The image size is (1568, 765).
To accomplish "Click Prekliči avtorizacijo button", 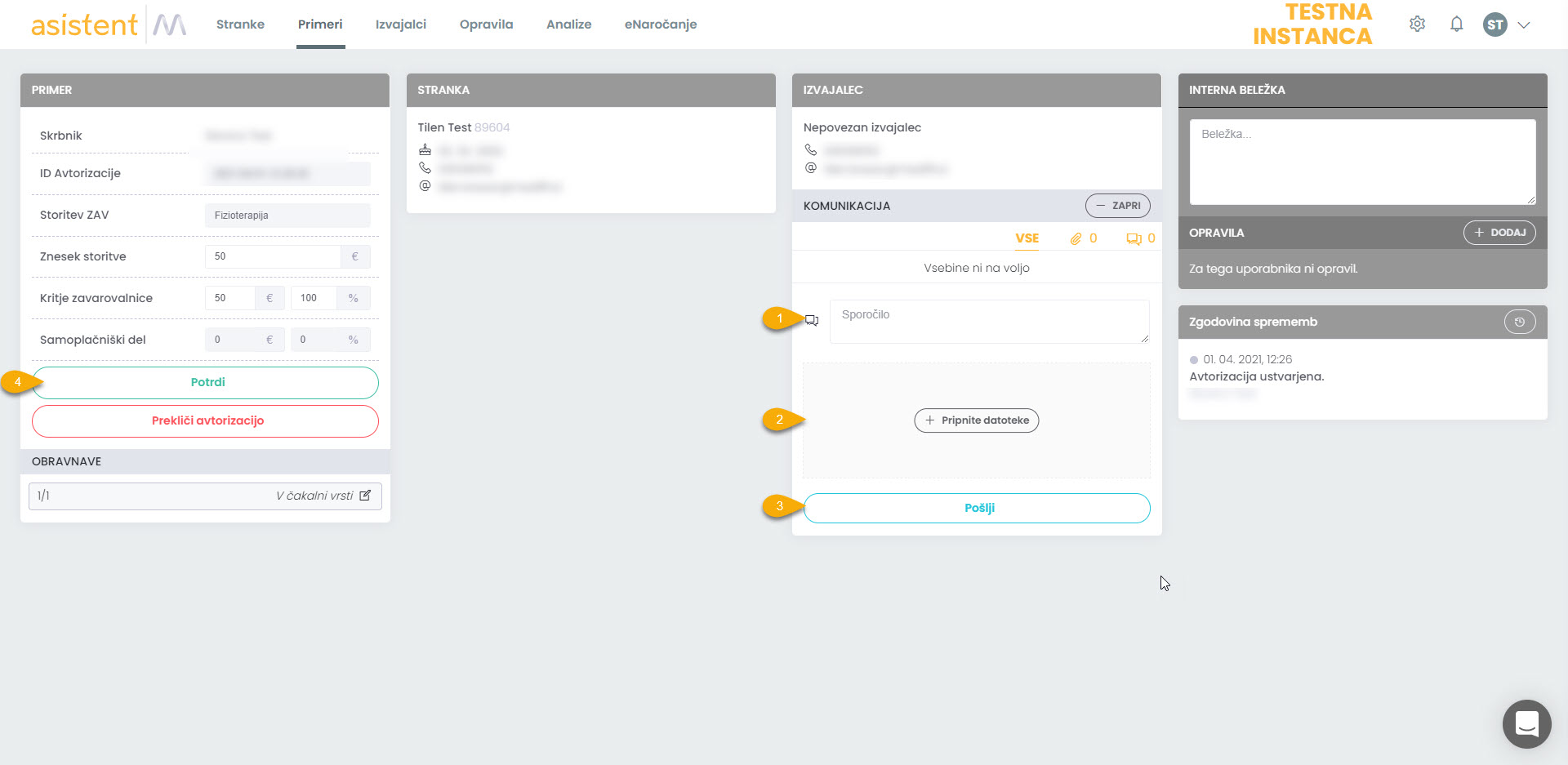I will coord(205,421).
